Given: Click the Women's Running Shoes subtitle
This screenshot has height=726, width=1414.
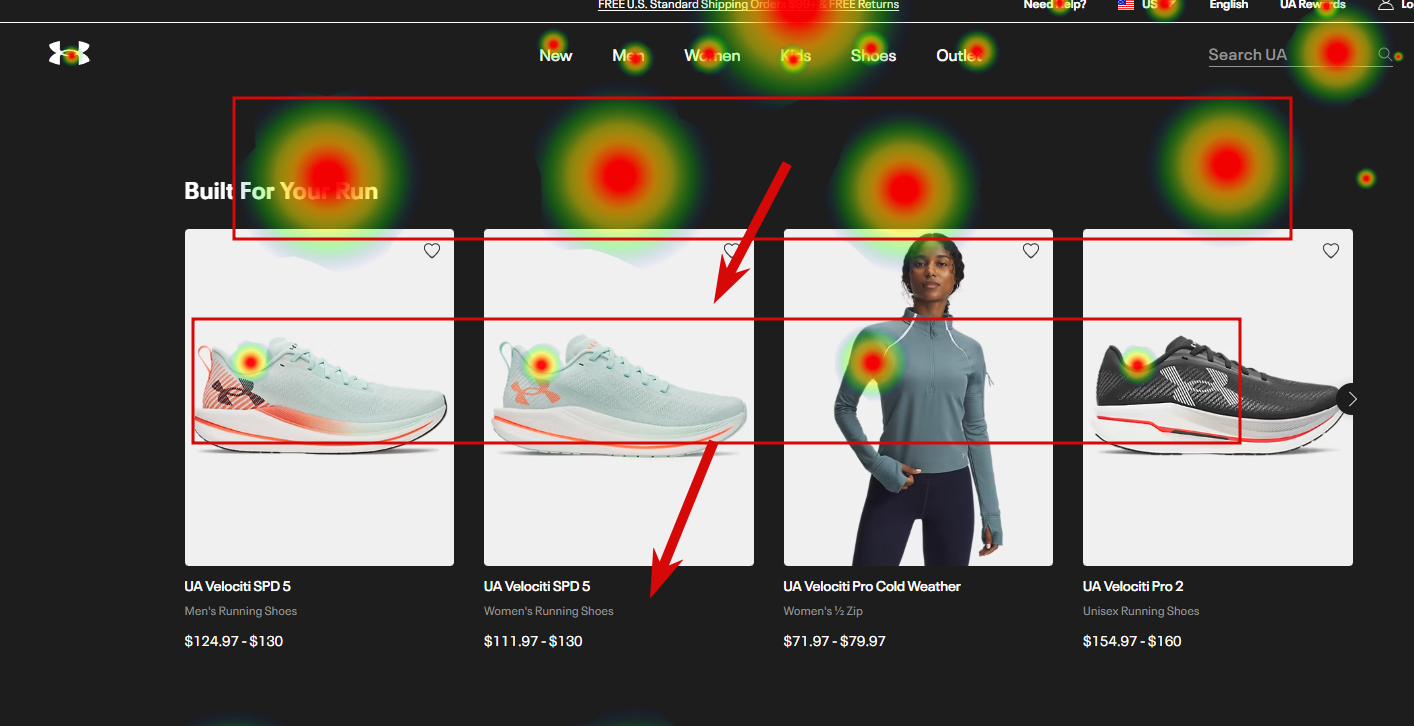Looking at the screenshot, I should click(549, 611).
